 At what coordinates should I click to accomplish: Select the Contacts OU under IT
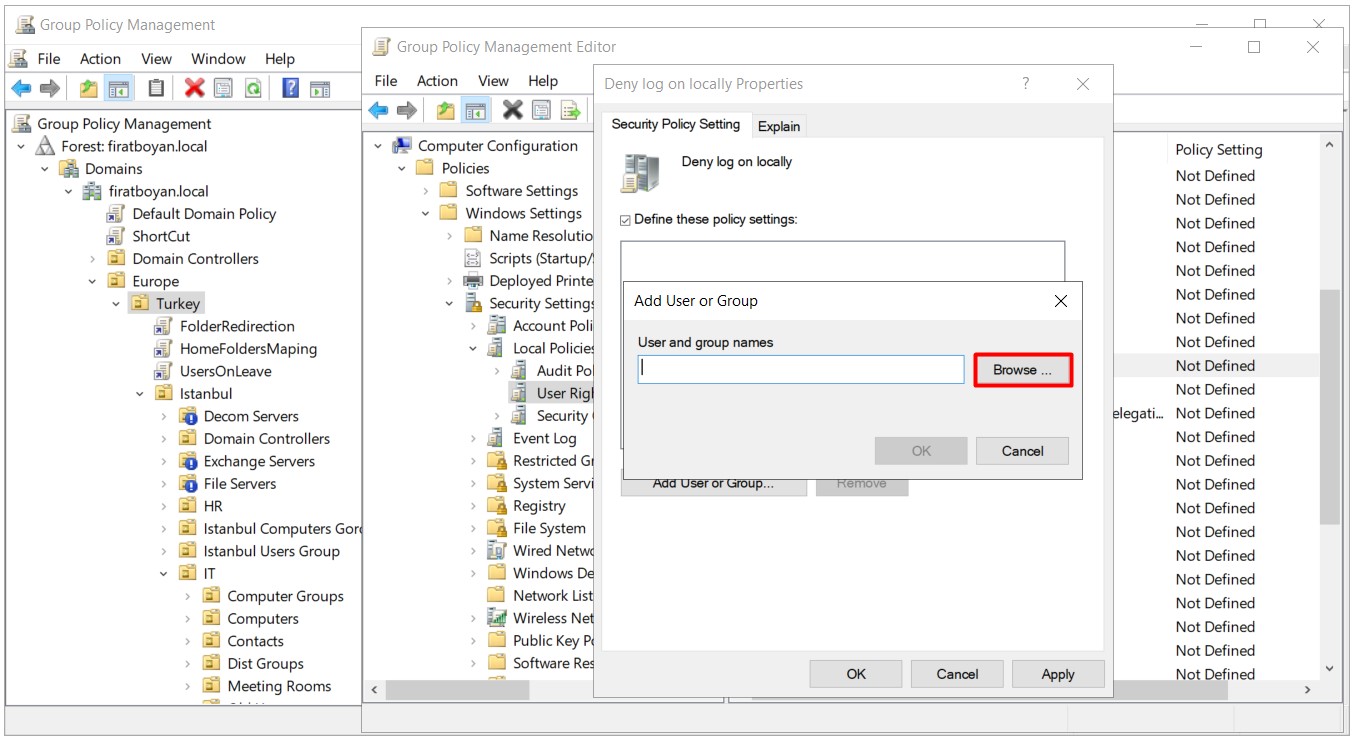(x=255, y=641)
